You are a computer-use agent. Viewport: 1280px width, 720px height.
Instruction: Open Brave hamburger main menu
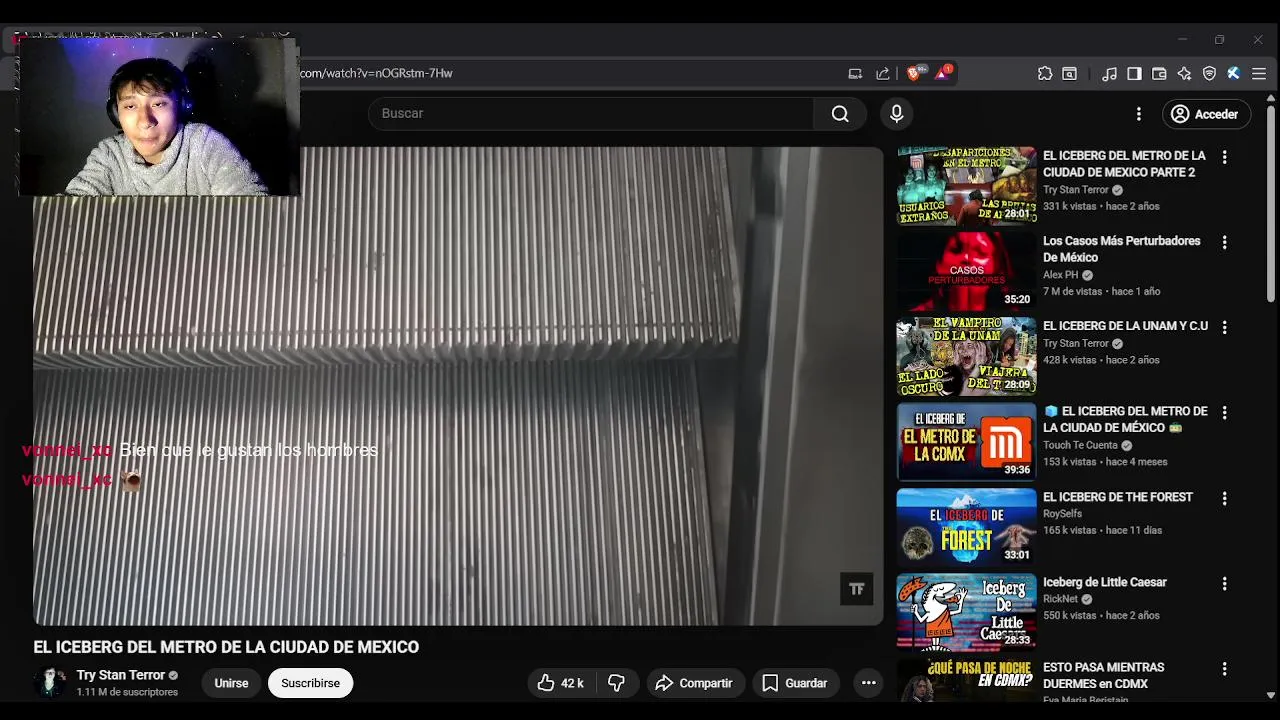coord(1259,73)
